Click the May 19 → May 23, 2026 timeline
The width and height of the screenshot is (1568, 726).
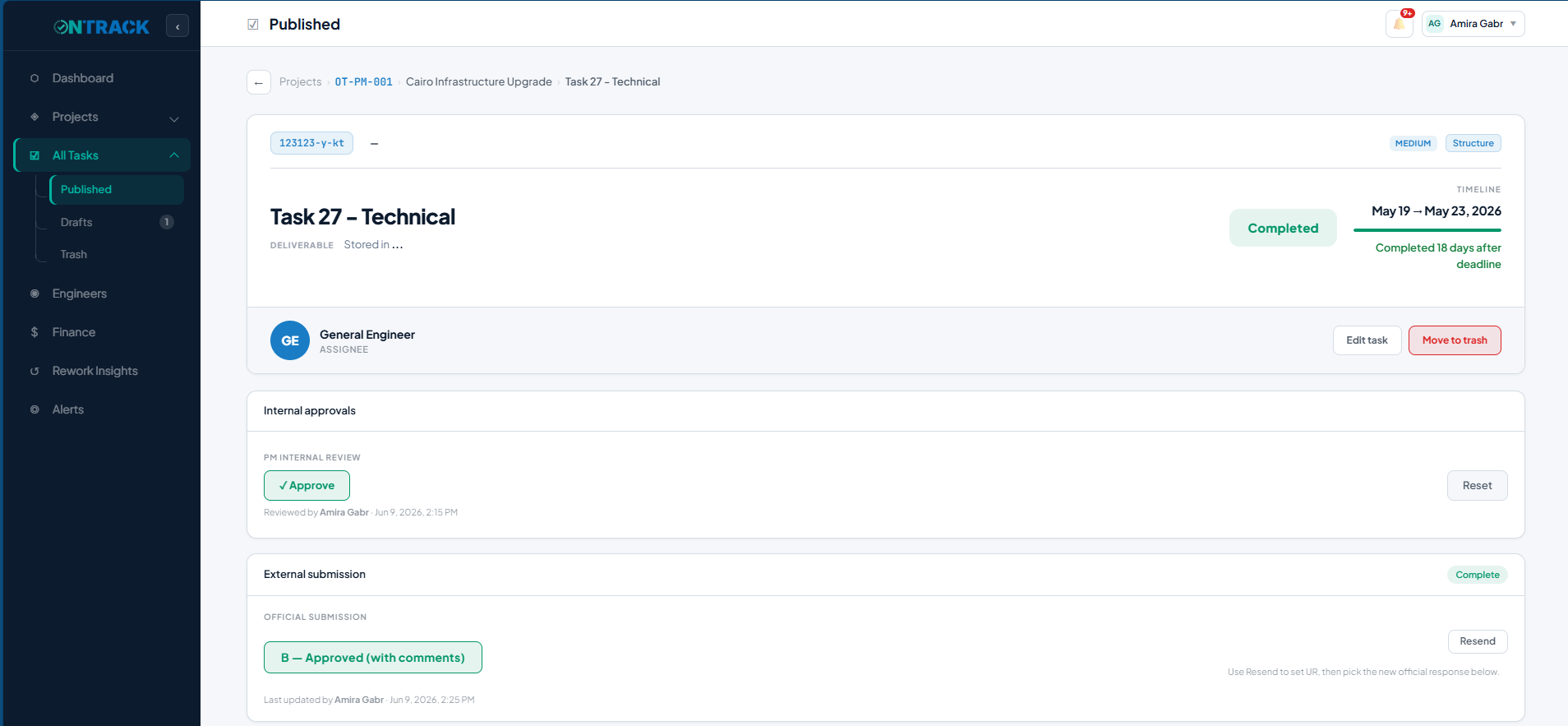point(1436,211)
